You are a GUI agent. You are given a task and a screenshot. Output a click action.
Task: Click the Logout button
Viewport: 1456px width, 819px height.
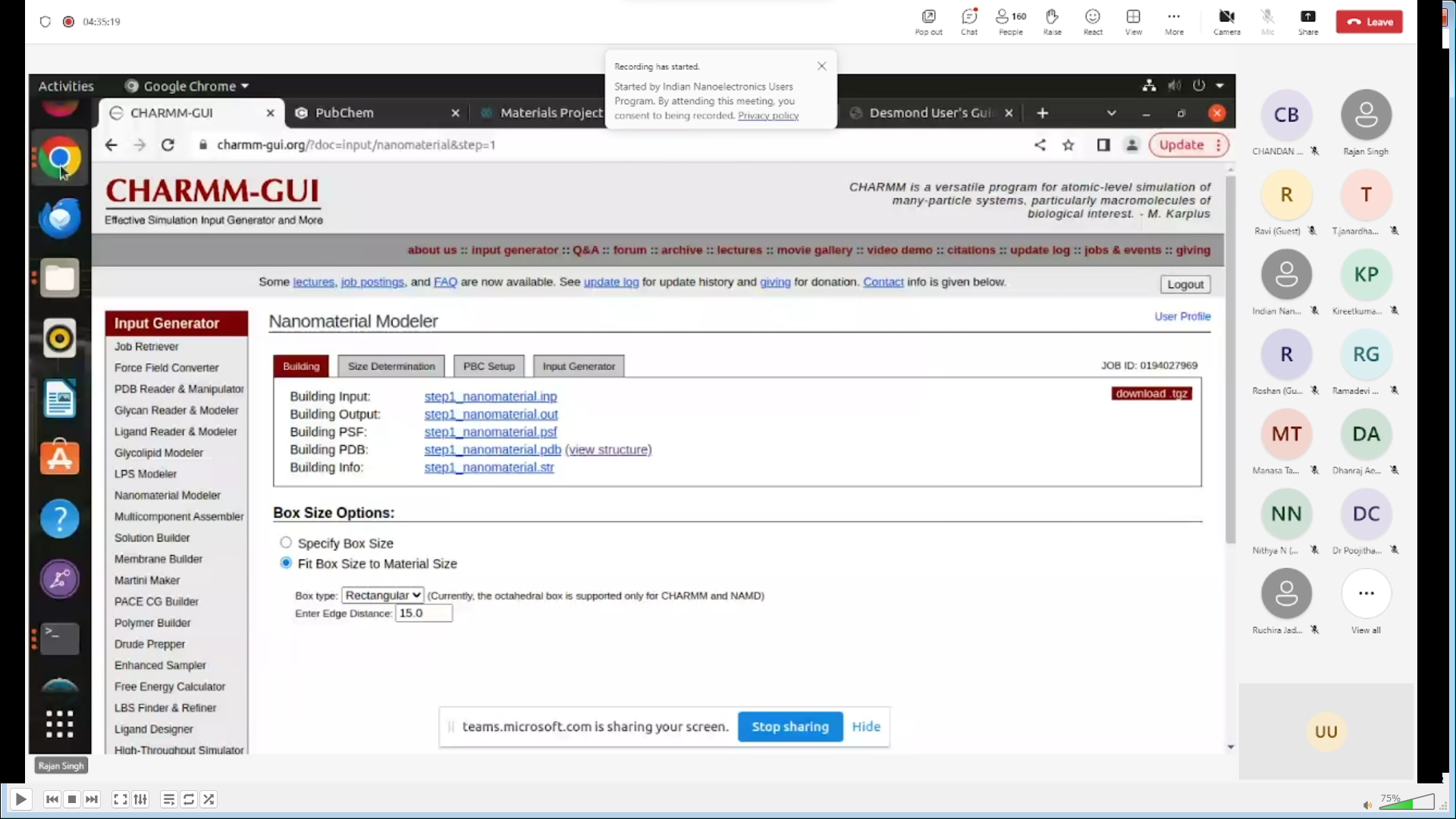click(1185, 284)
